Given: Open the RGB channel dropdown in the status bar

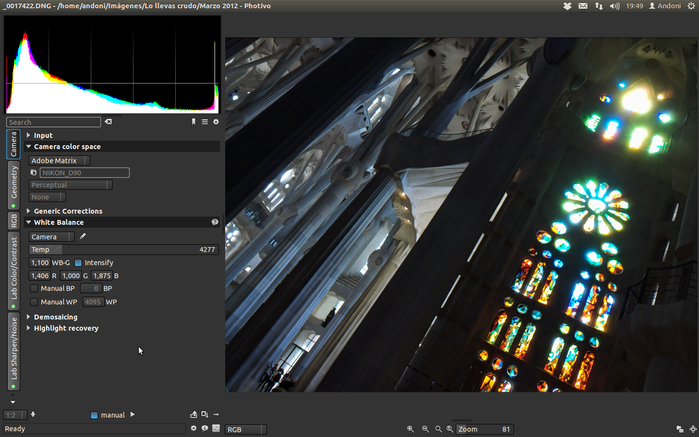Looking at the screenshot, I should coord(246,429).
